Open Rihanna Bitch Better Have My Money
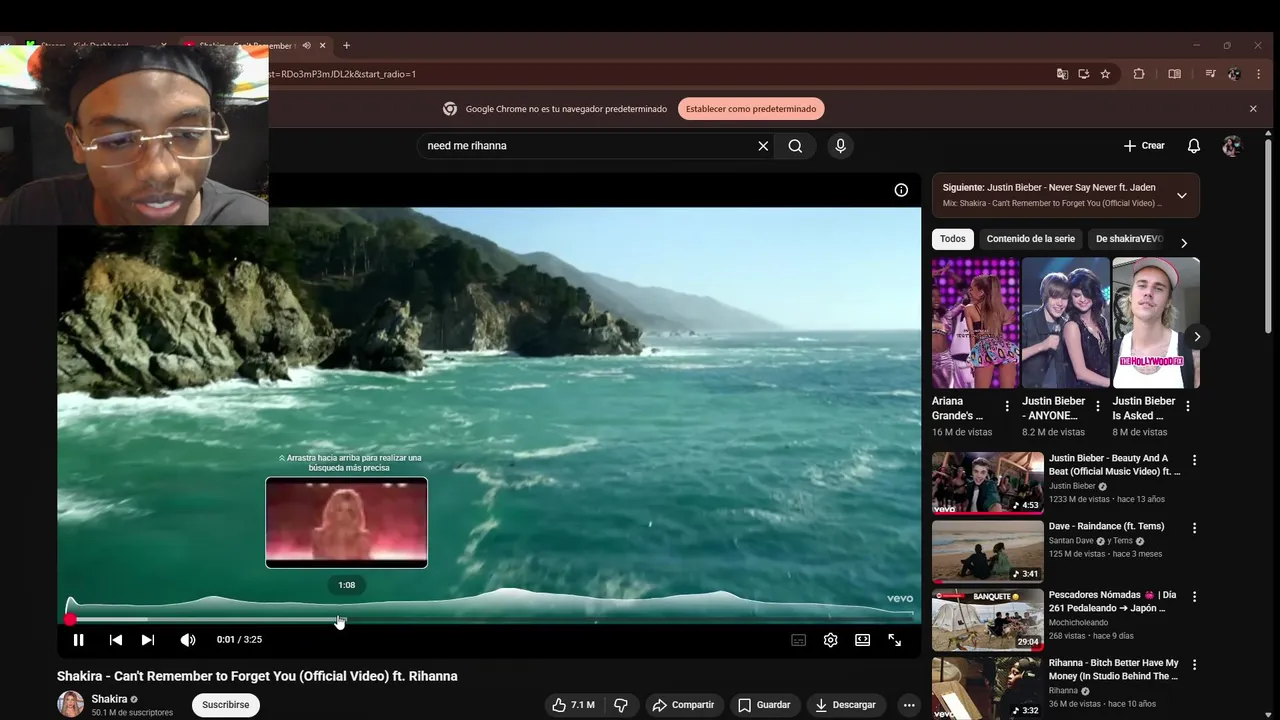1280x720 pixels. click(x=1113, y=669)
